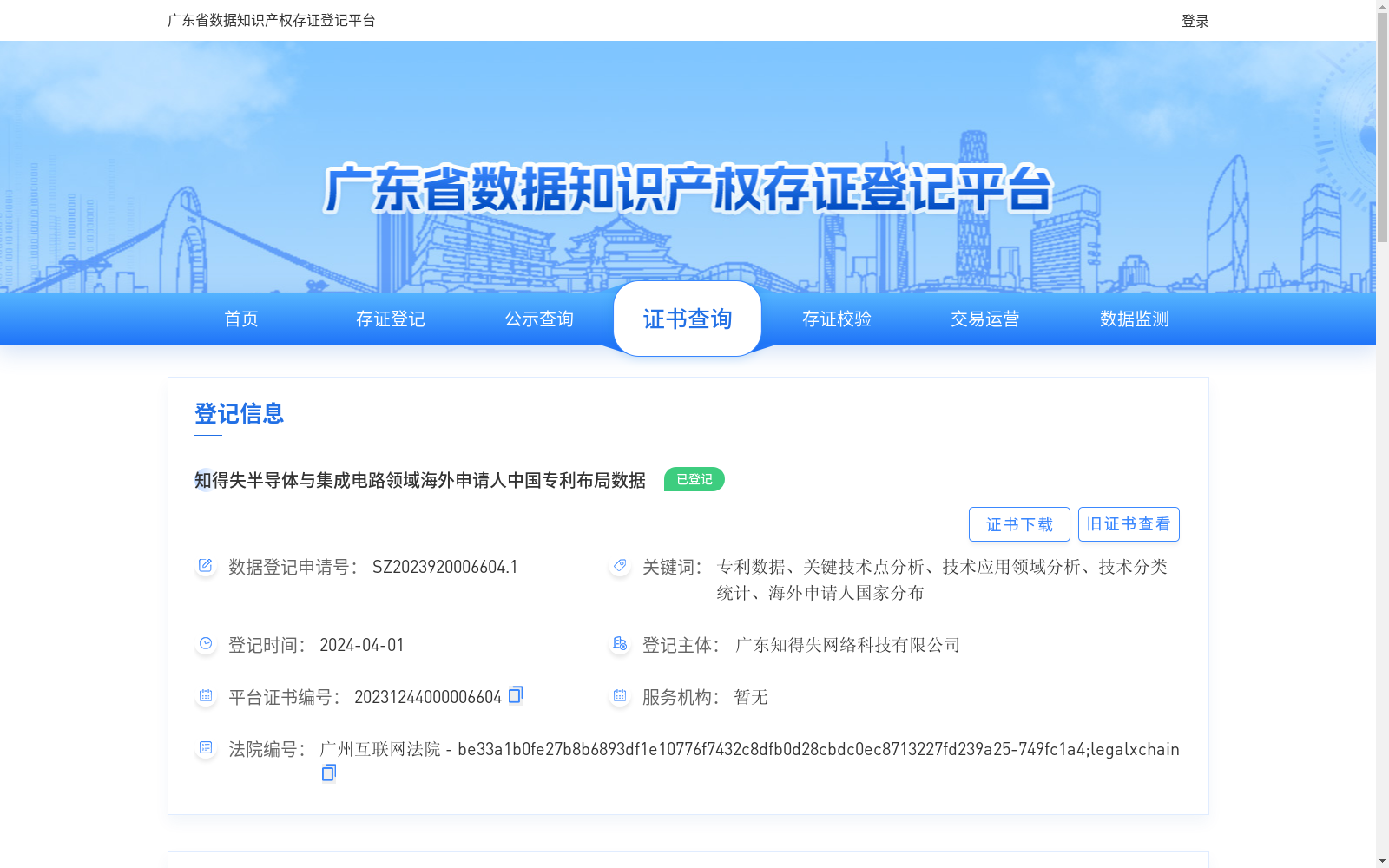Click the 登记信息 section heading
Viewport: 1389px width, 868px height.
tap(240, 413)
